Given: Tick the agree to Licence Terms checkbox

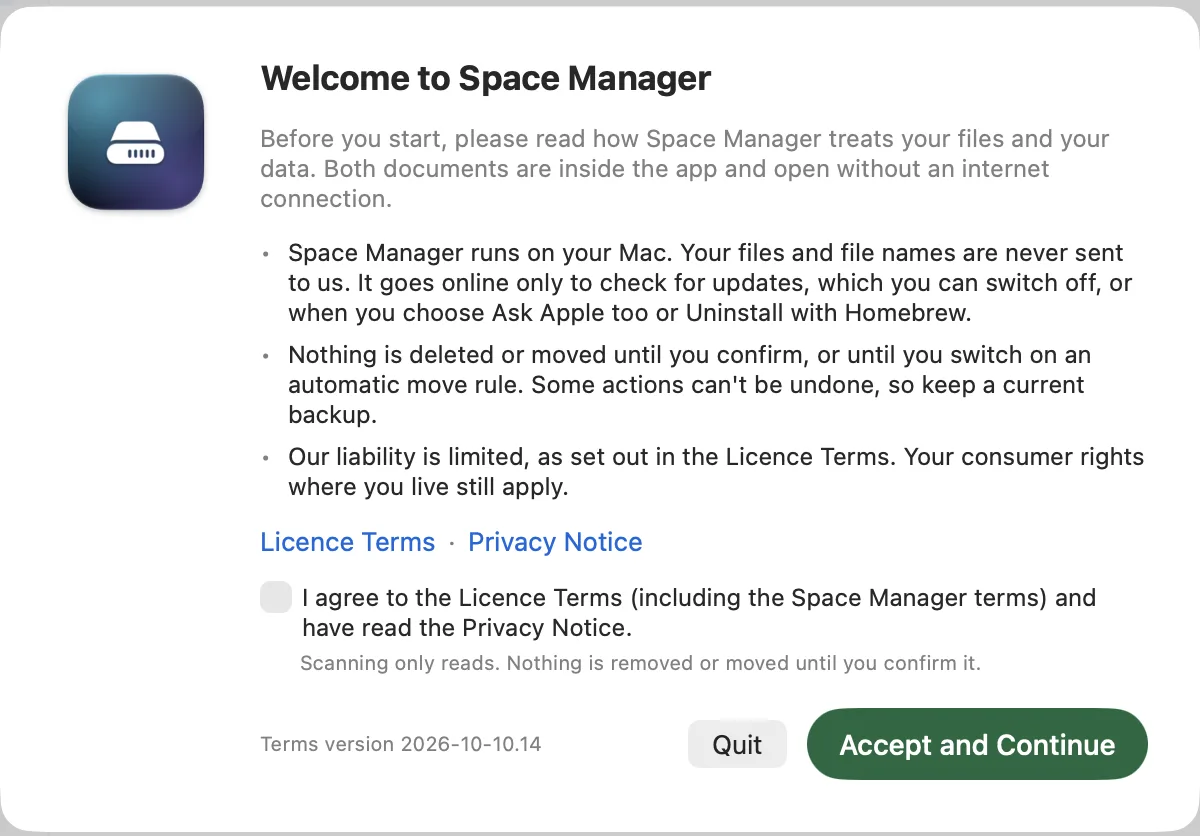Looking at the screenshot, I should coord(276,597).
